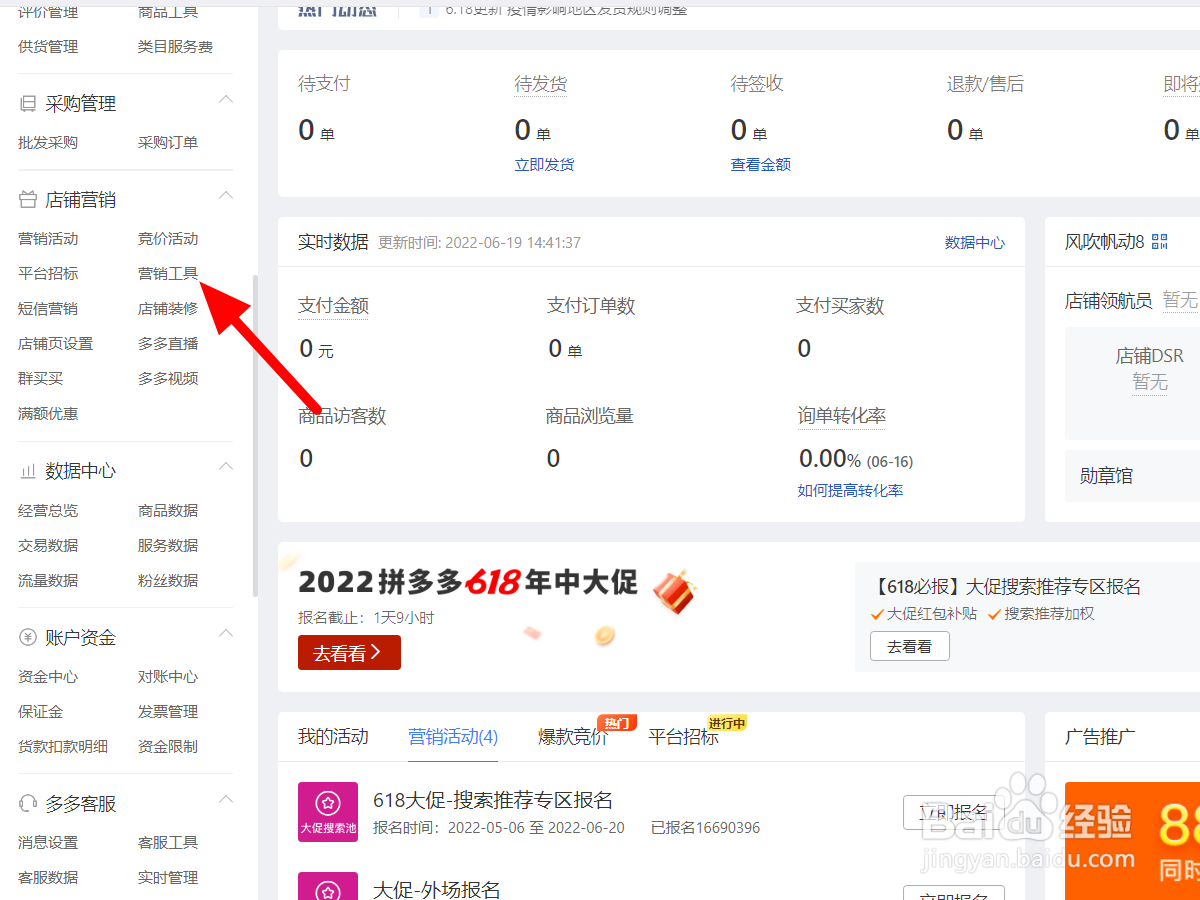Click 立即报名 for 618大促-搜索推荐专区报名
Viewport: 1200px width, 900px height.
(954, 812)
